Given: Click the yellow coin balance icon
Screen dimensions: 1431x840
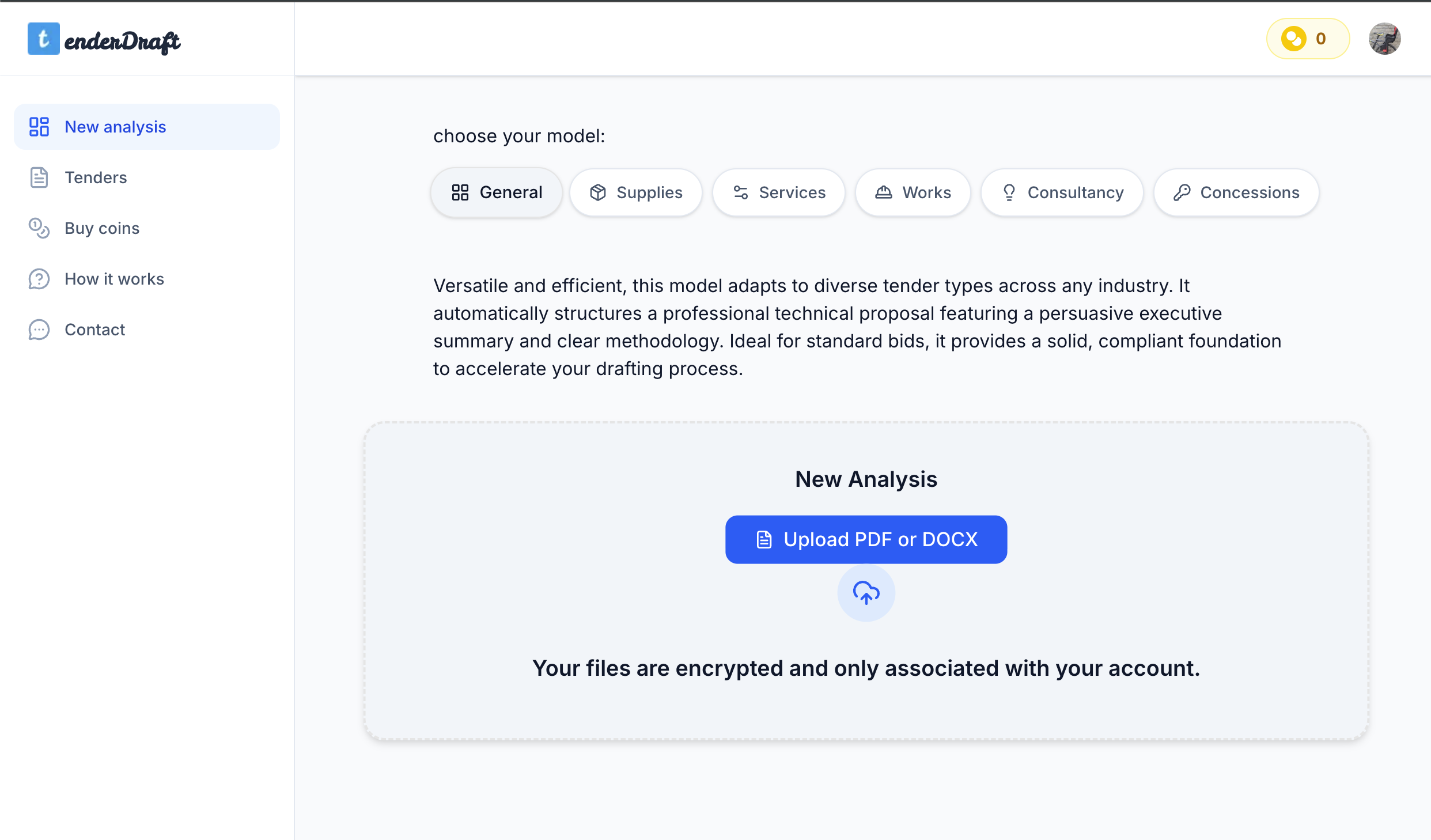Looking at the screenshot, I should point(1293,39).
